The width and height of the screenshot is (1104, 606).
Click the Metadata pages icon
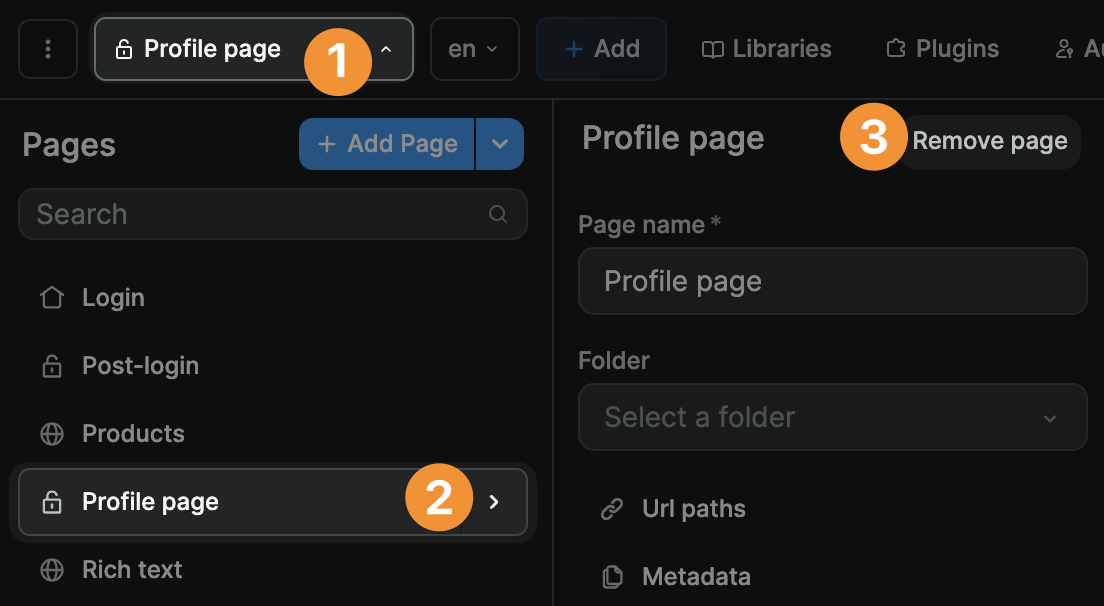coord(611,576)
